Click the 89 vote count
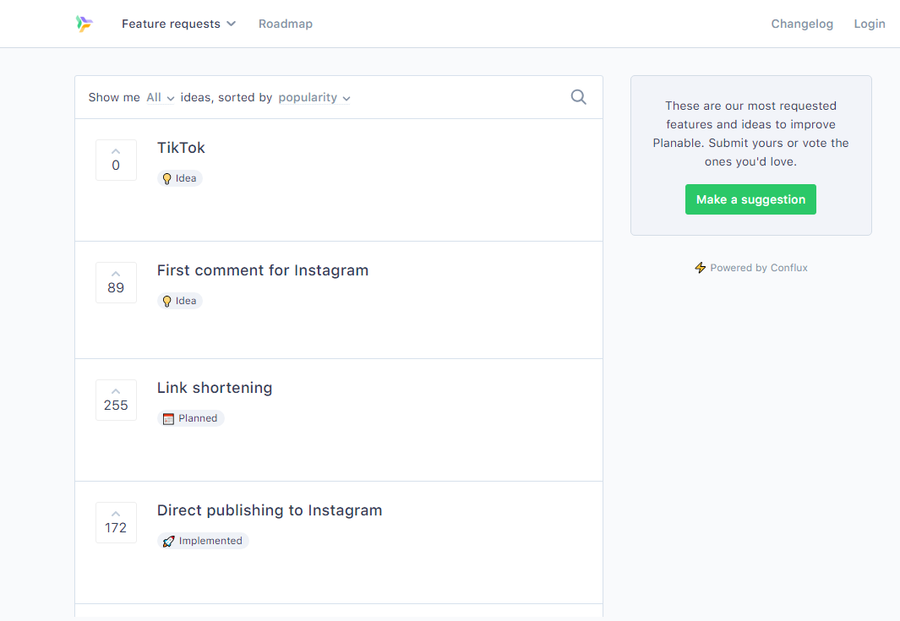 point(116,288)
